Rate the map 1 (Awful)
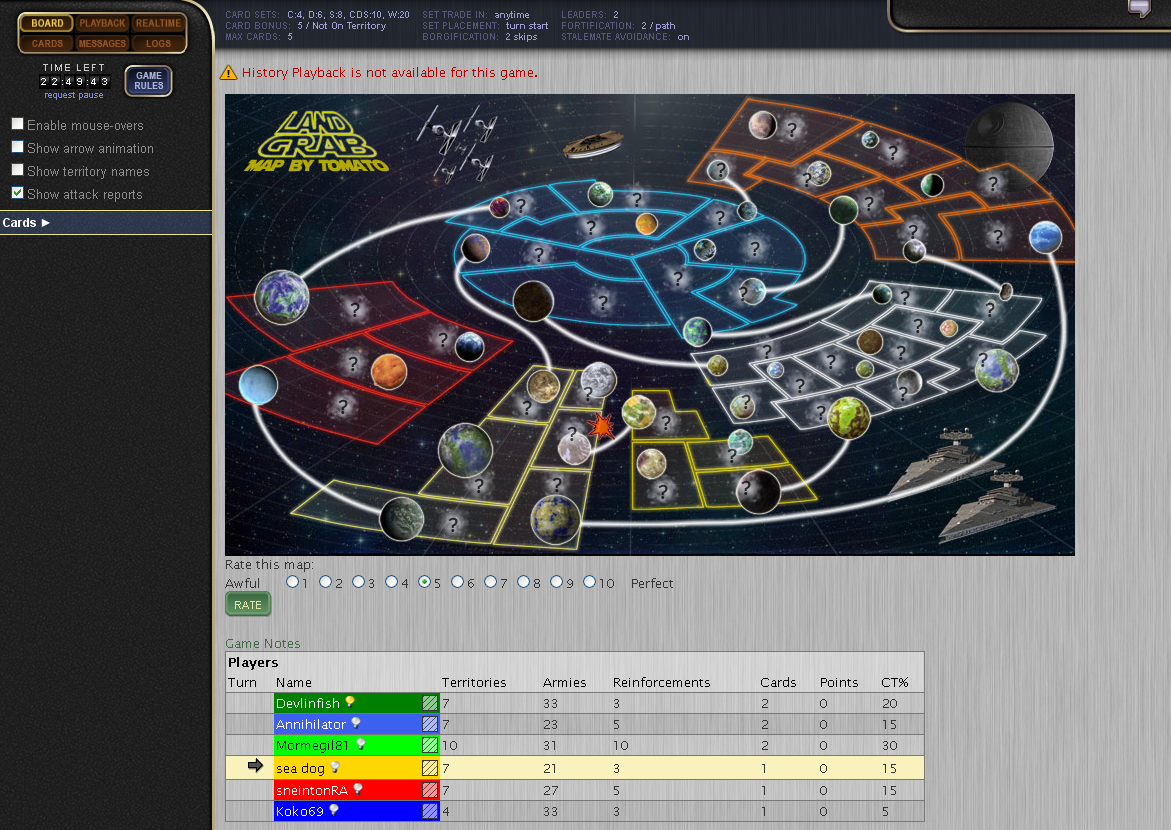 tap(292, 582)
